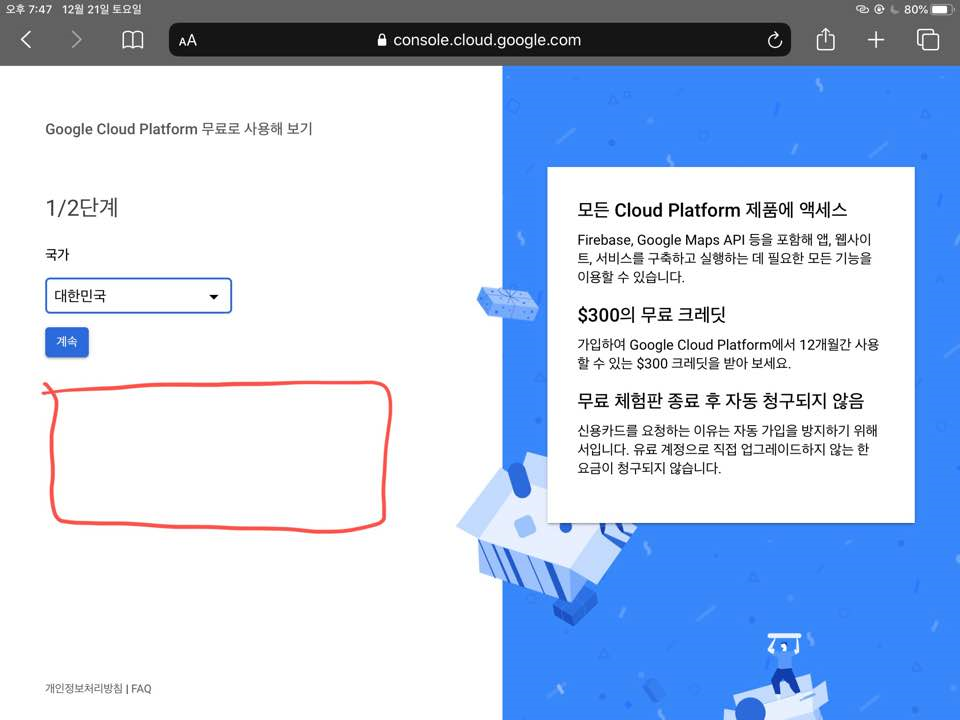Click the '국가' field label

[58, 254]
